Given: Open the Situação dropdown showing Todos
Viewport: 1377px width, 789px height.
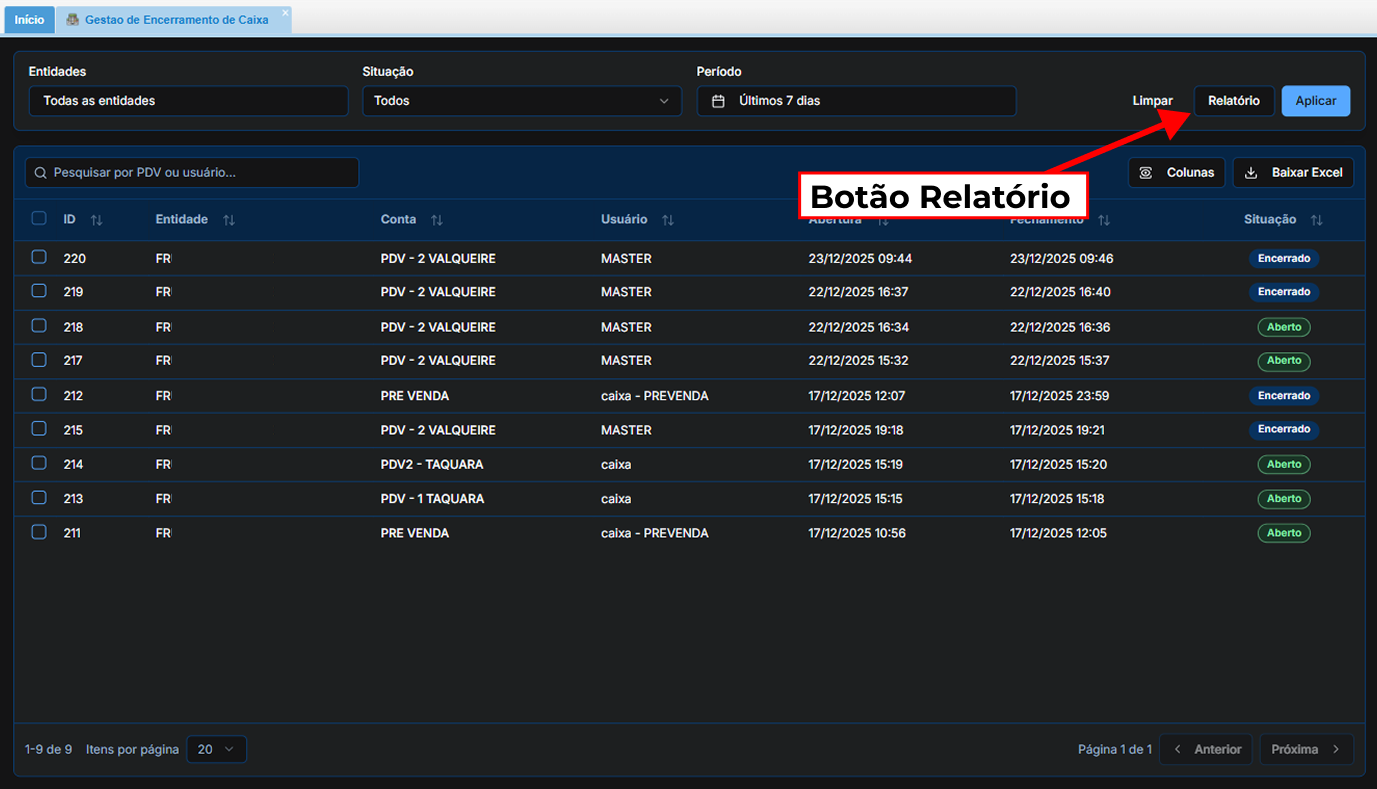Looking at the screenshot, I should pos(521,101).
